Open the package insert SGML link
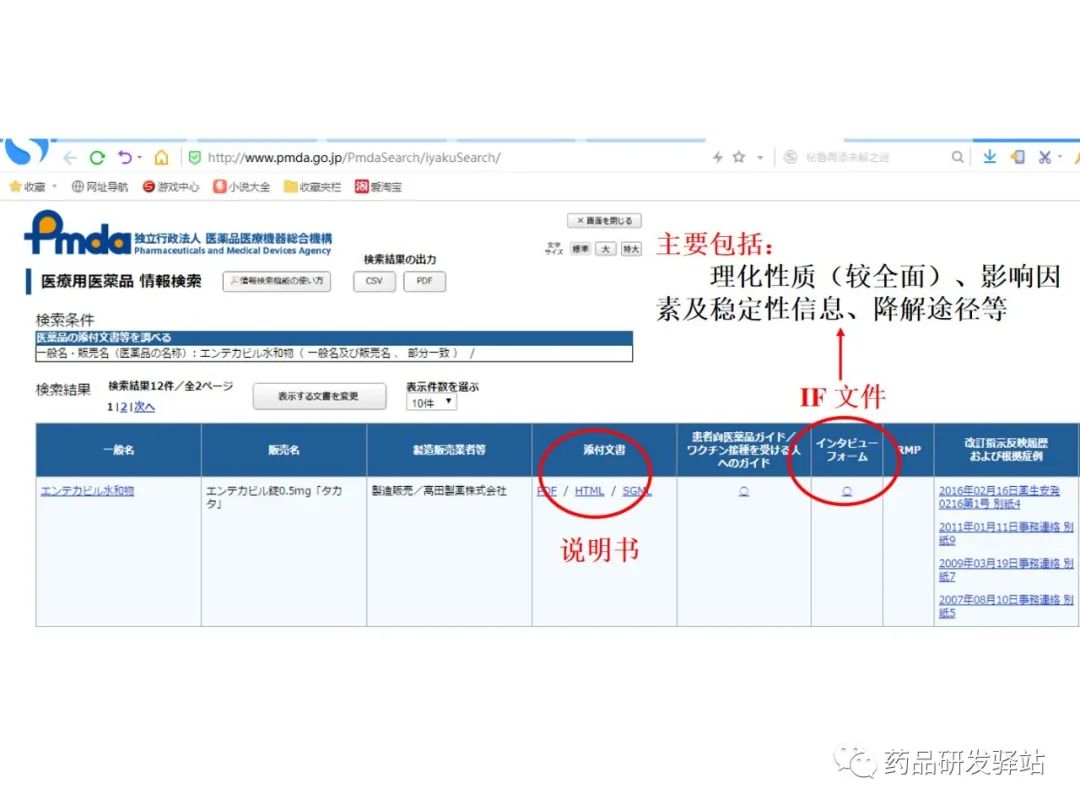 pos(636,490)
